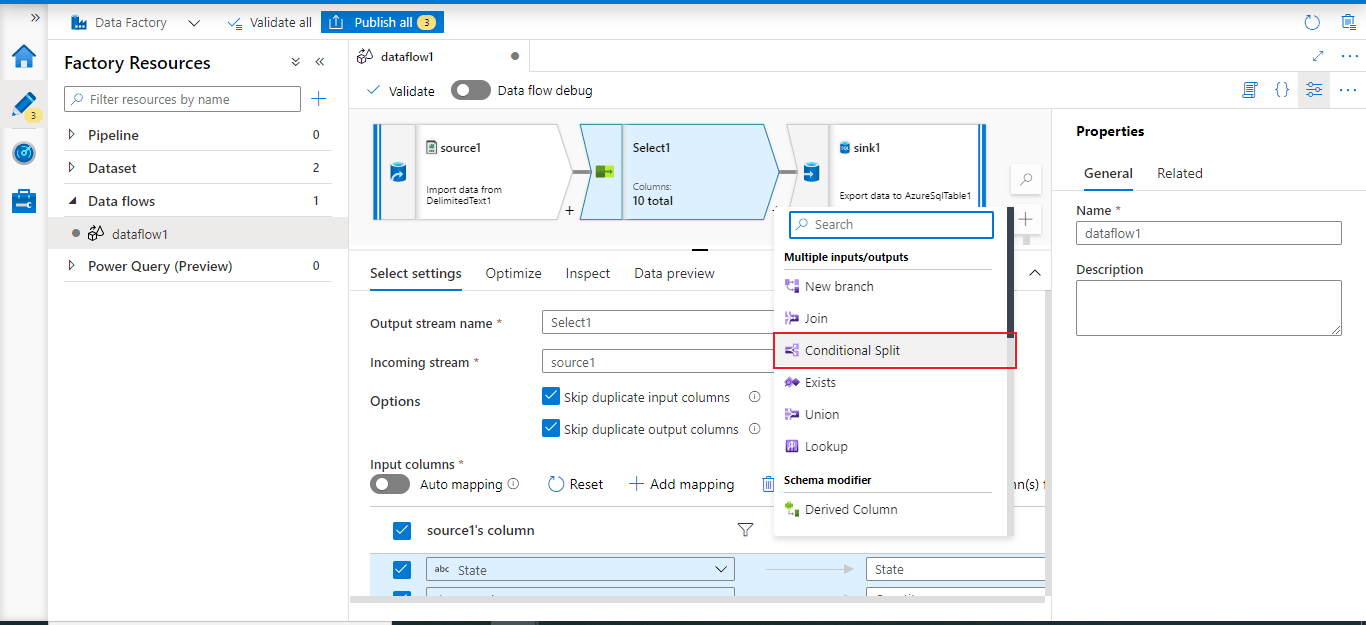This screenshot has height=625, width=1366.
Task: Open the Monitor gauge icon
Action: point(24,153)
